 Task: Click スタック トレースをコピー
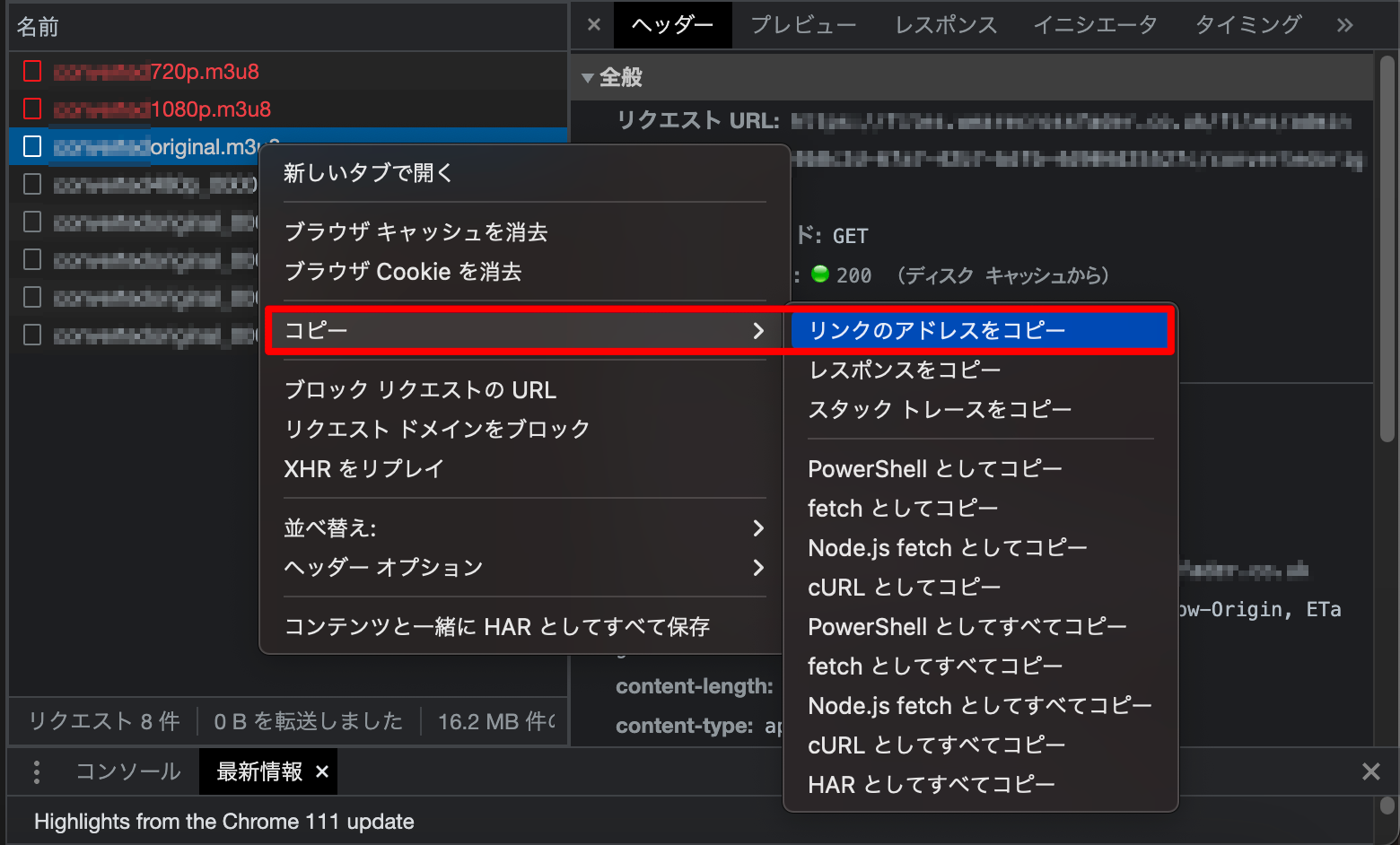[x=980, y=410]
